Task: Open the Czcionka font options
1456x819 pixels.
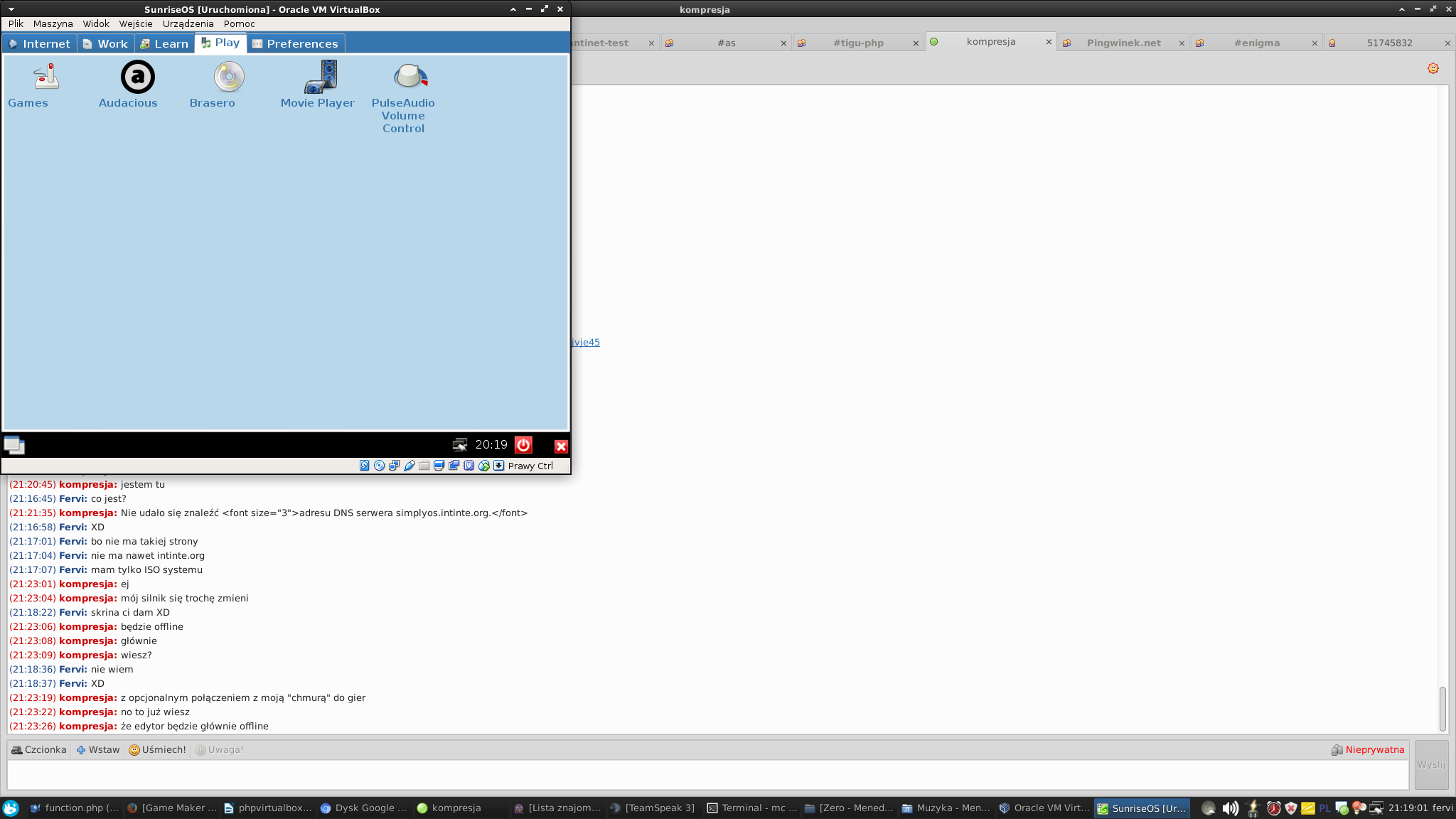Action: coord(39,749)
